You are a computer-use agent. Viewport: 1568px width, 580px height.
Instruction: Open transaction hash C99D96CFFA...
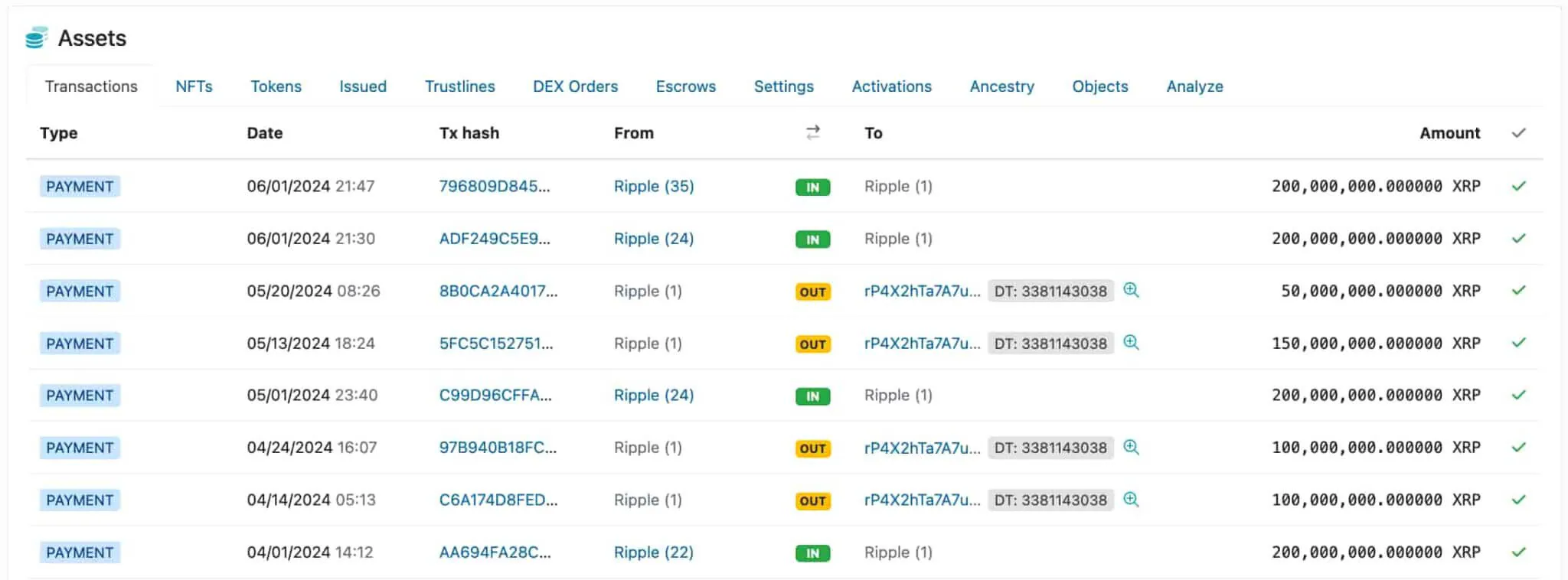(495, 395)
